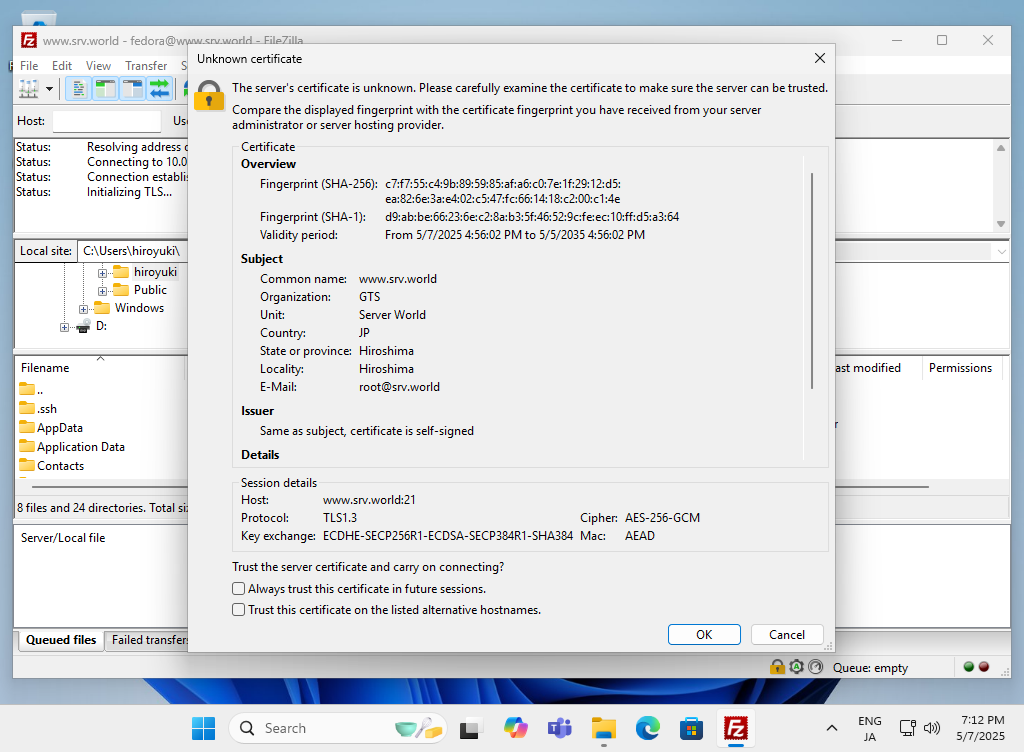
Task: Click the certificate details vertical scrollbar
Action: (x=812, y=281)
